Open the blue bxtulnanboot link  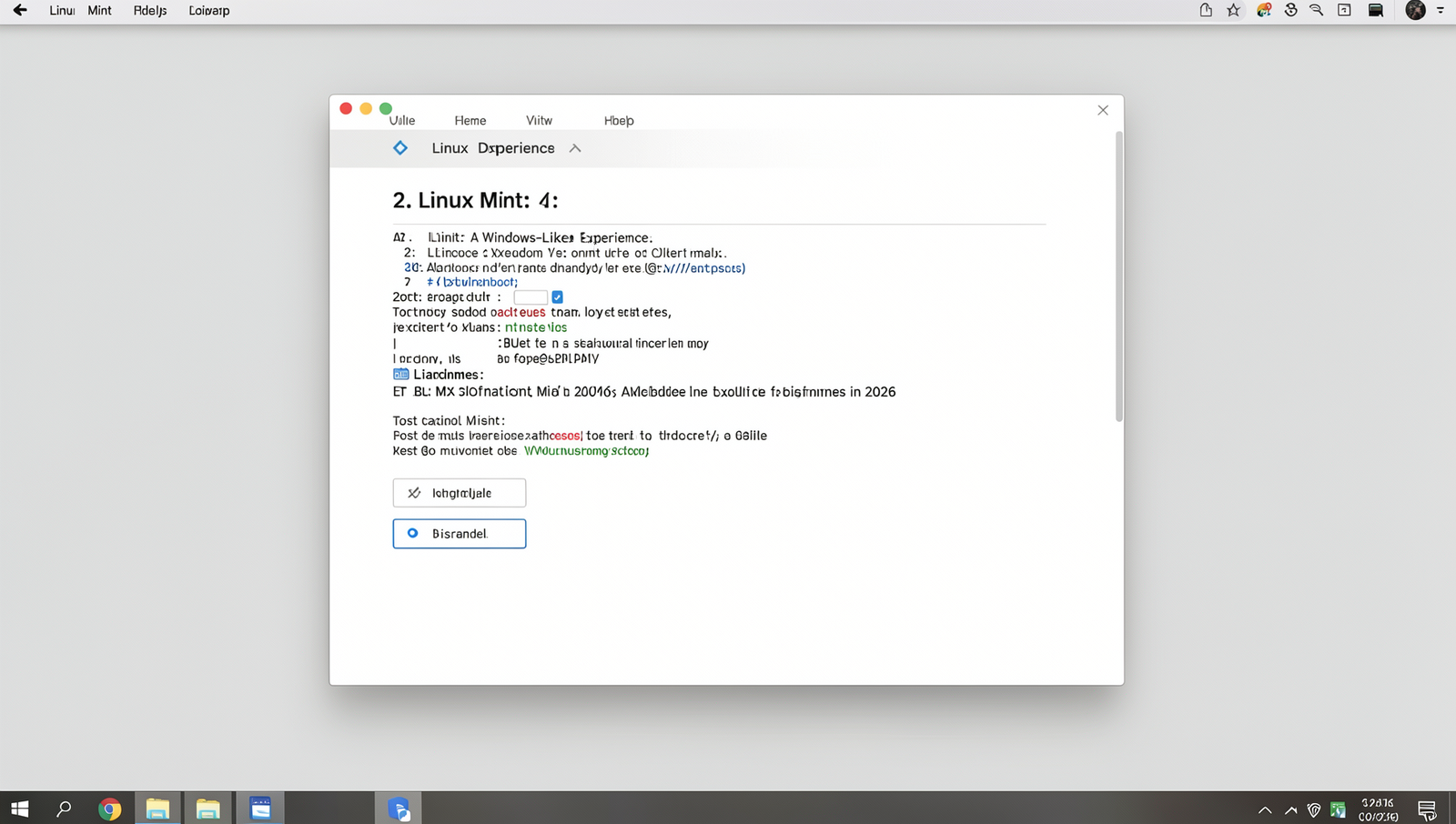(472, 282)
